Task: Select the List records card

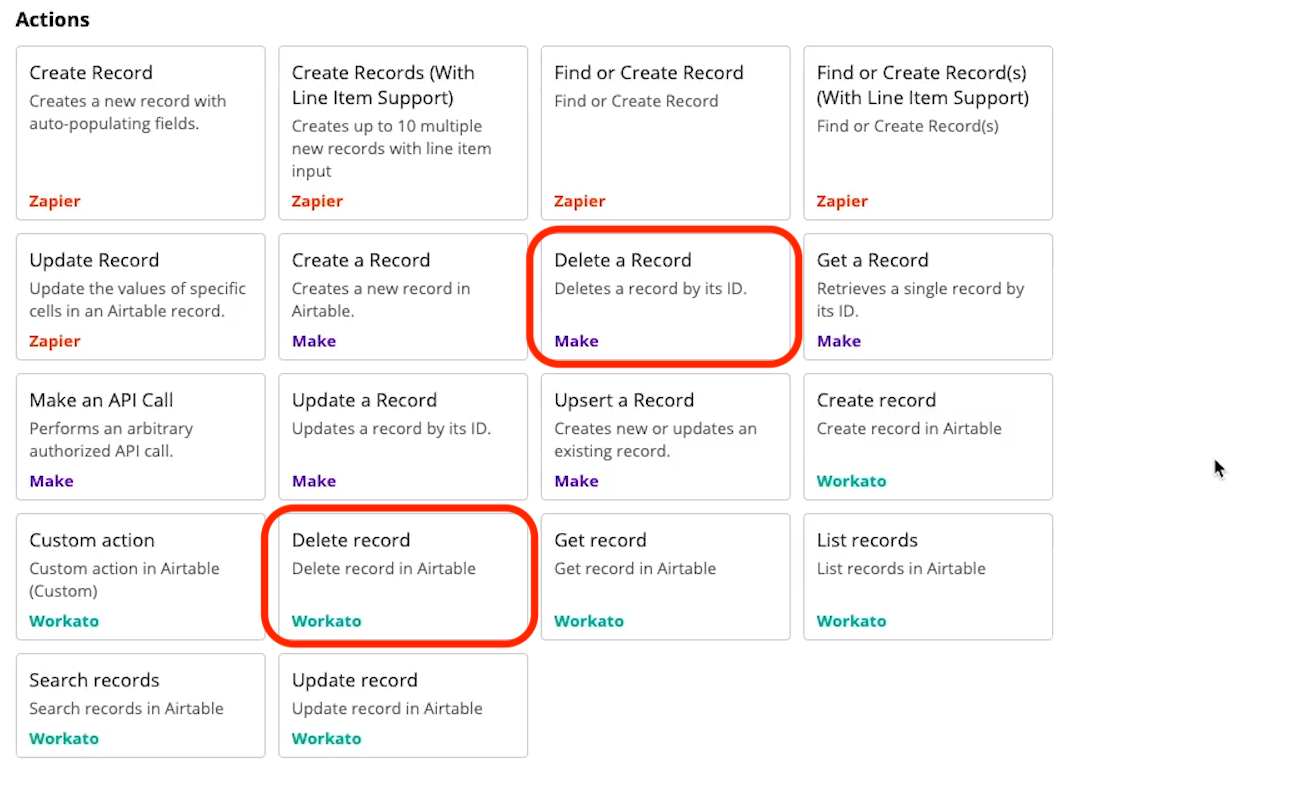Action: pos(927,576)
